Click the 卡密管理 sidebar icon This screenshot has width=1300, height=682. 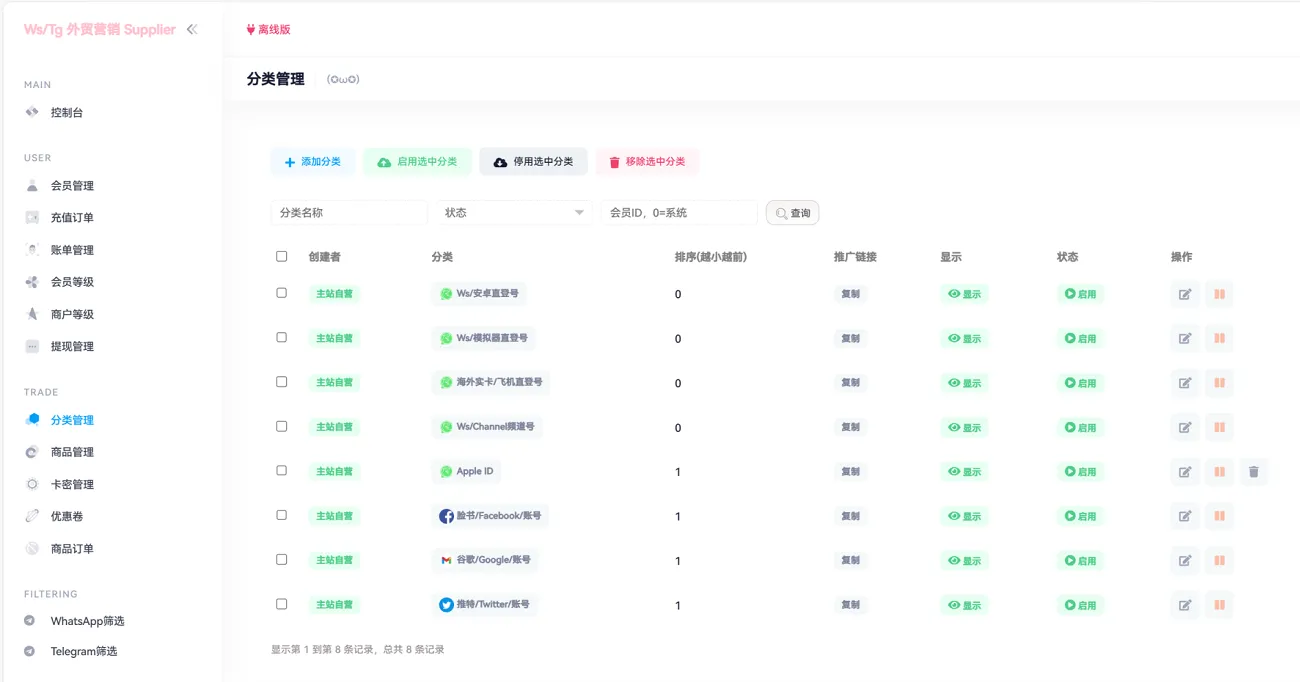(30, 483)
